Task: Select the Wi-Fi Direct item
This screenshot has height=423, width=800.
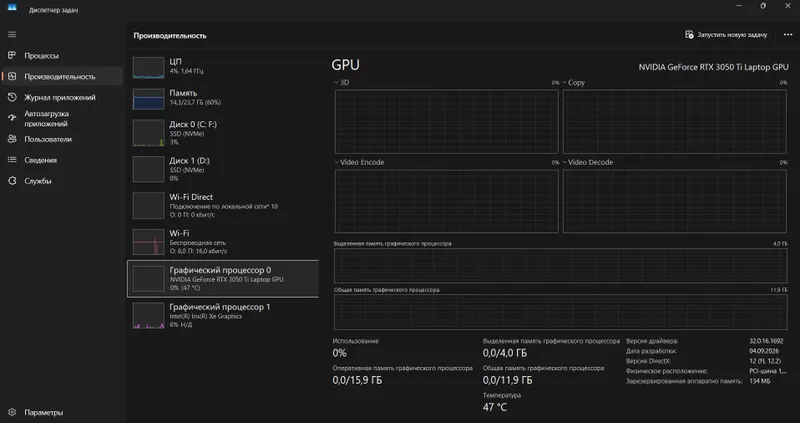Action: (x=223, y=205)
